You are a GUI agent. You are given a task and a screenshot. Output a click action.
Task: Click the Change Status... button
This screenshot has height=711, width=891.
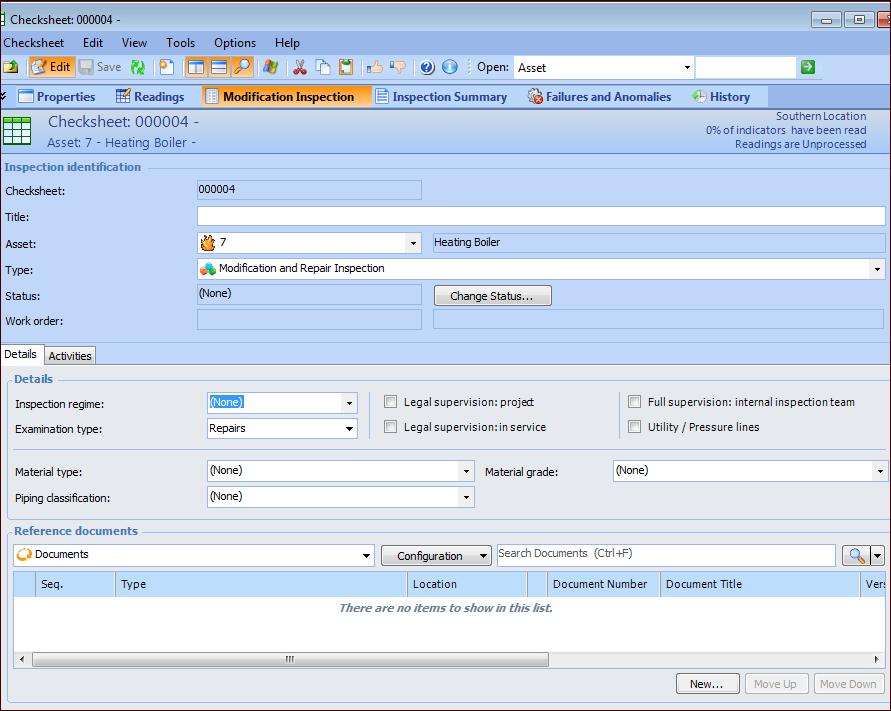(x=492, y=296)
